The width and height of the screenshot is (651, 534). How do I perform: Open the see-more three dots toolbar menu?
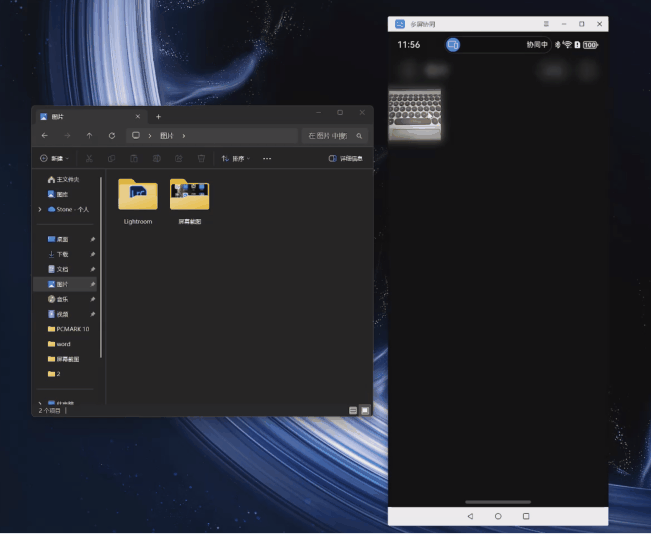[267, 158]
